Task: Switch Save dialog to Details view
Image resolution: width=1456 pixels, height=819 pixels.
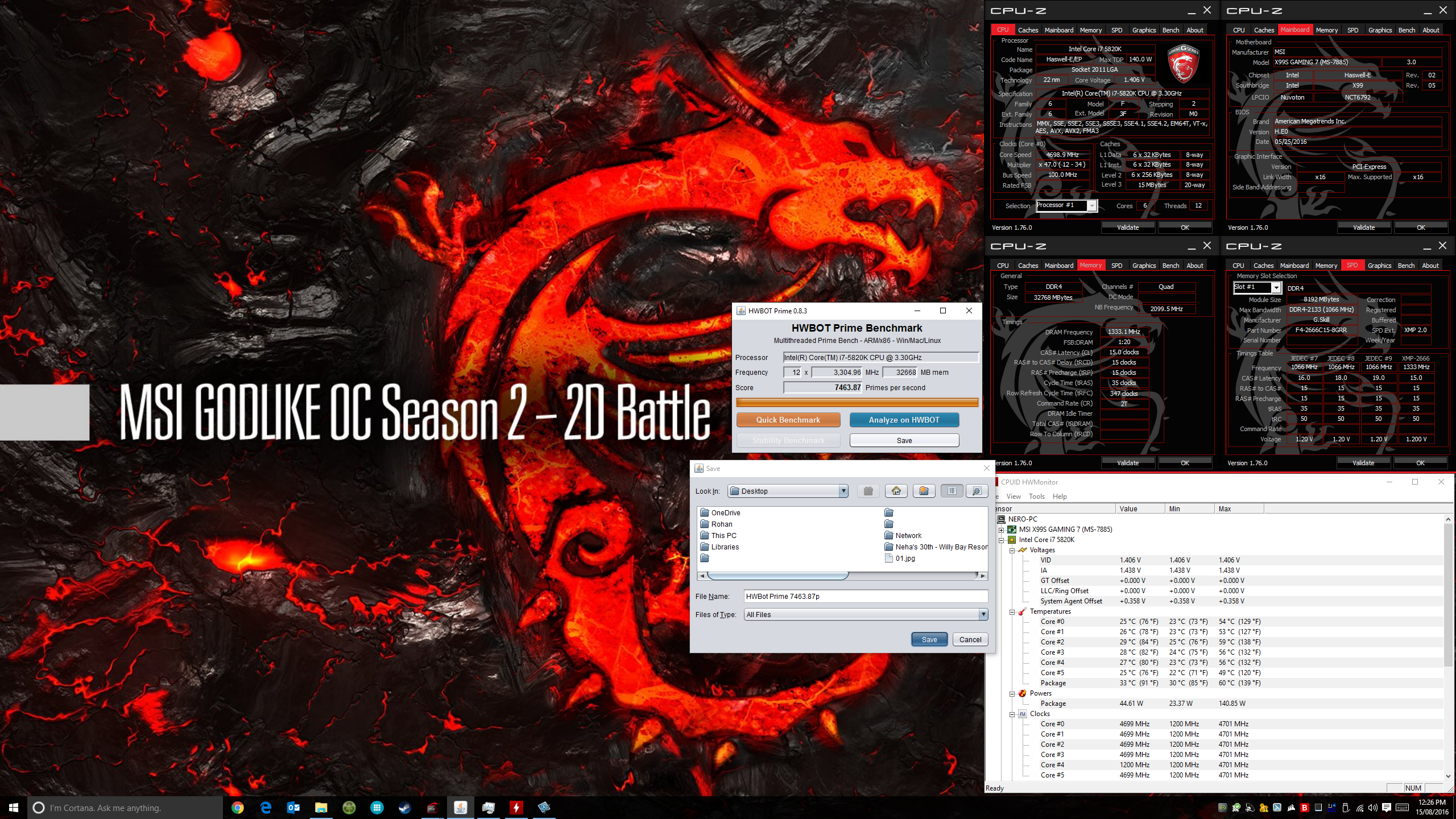Action: pos(977,491)
